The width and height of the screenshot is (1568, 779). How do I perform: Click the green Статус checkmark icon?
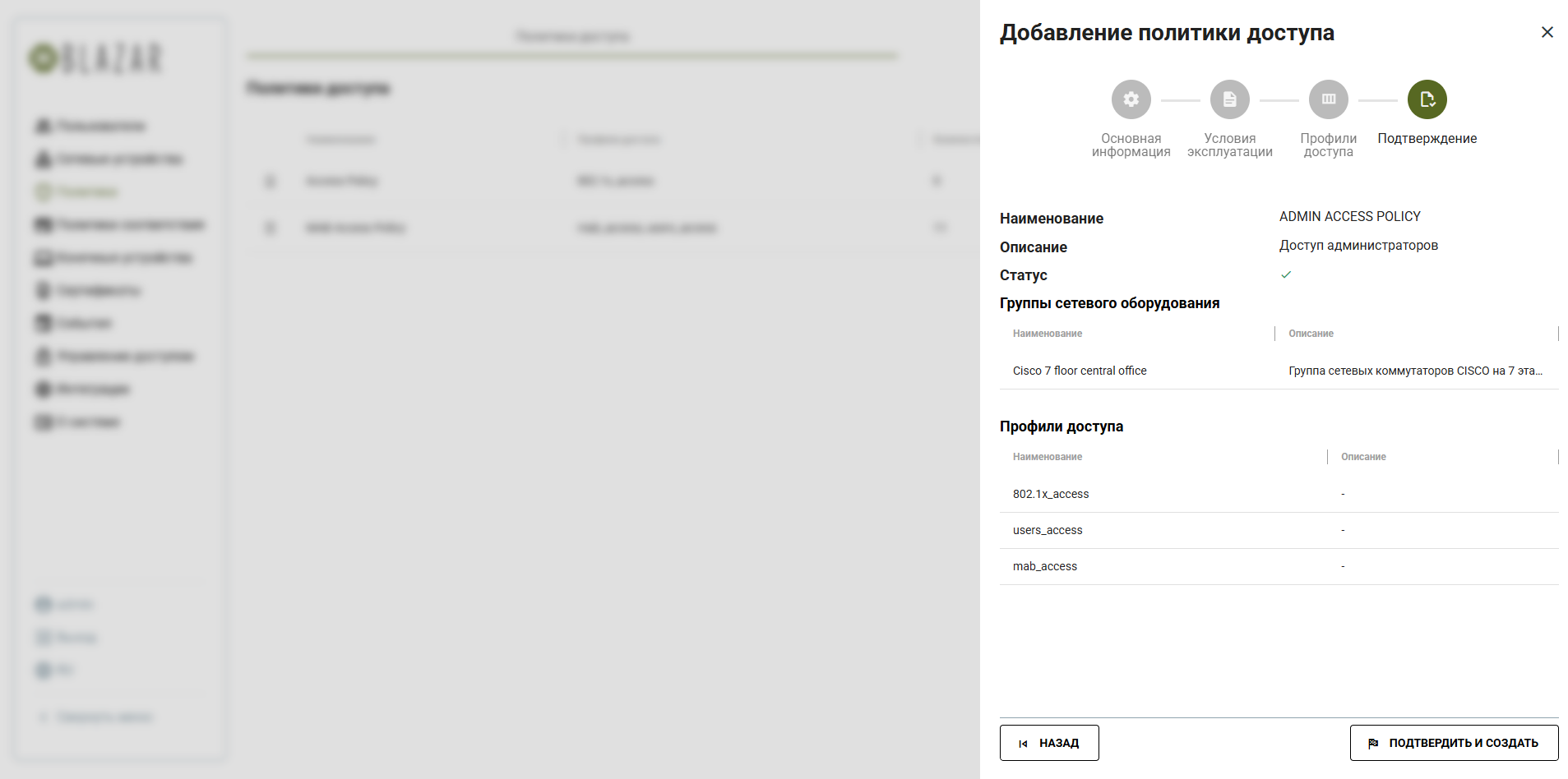click(x=1286, y=274)
